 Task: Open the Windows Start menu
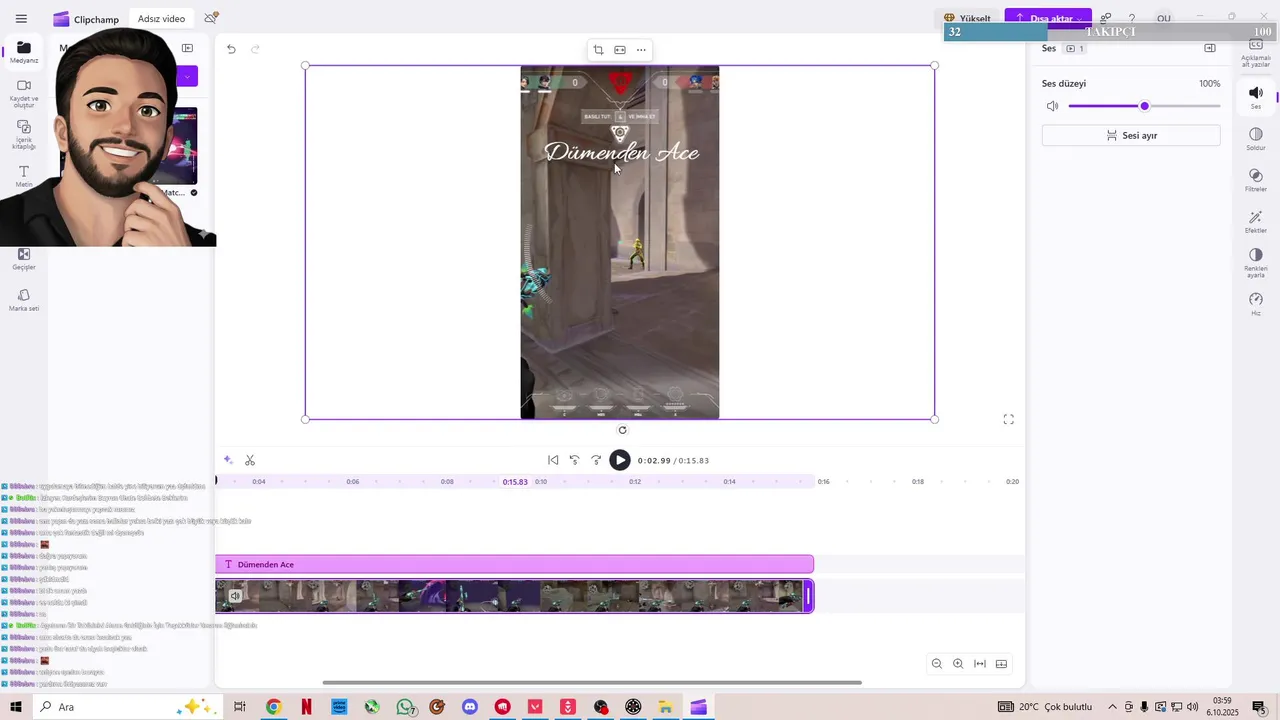(x=16, y=707)
